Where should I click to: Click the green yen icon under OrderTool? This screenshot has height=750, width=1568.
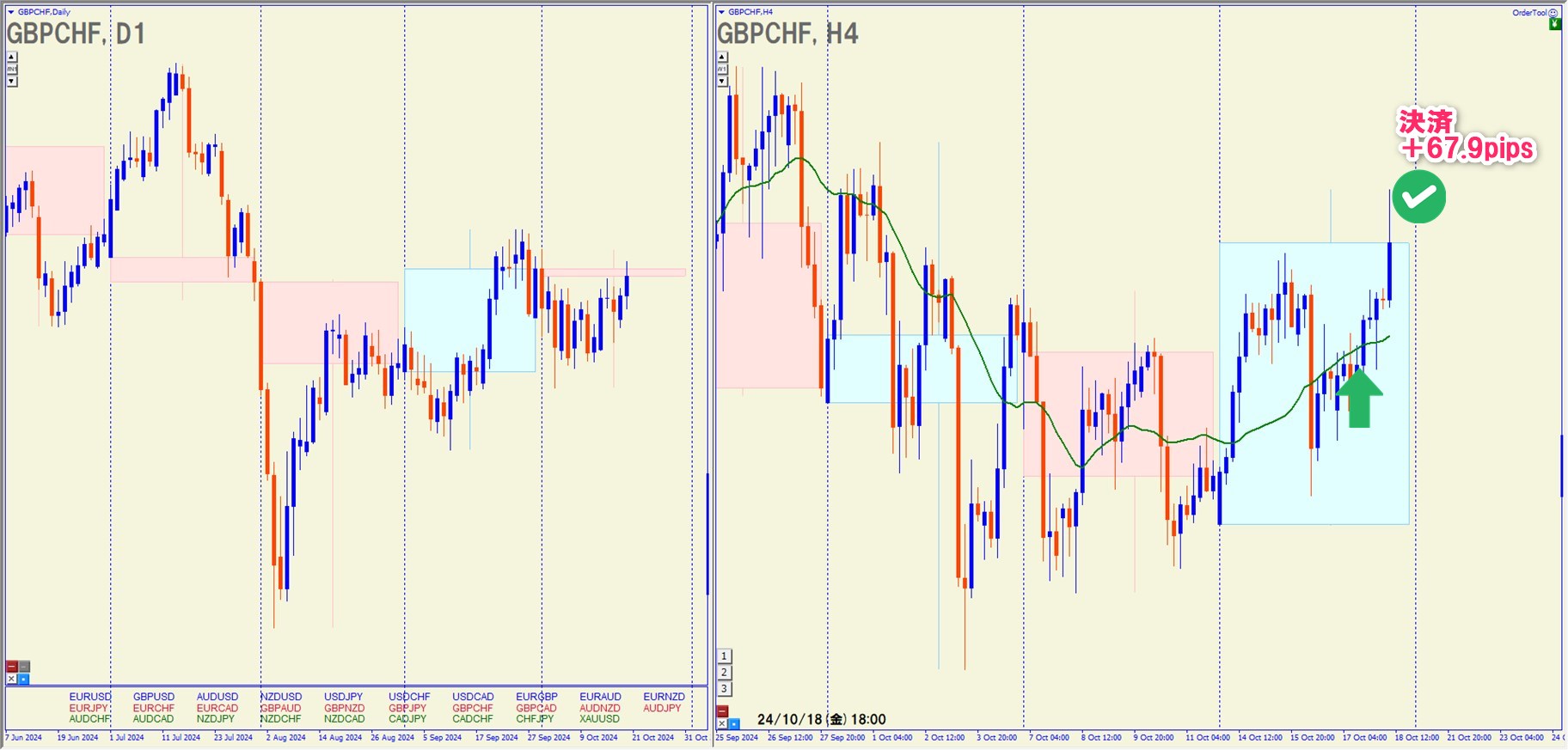coord(1554,24)
